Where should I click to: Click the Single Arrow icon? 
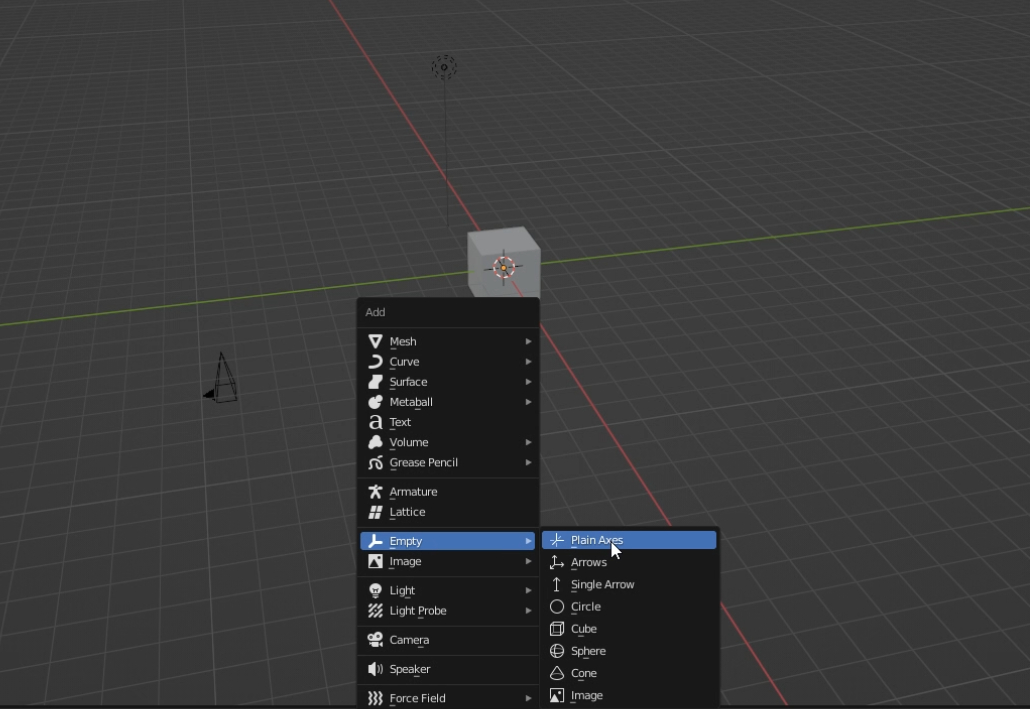pyautogui.click(x=556, y=584)
